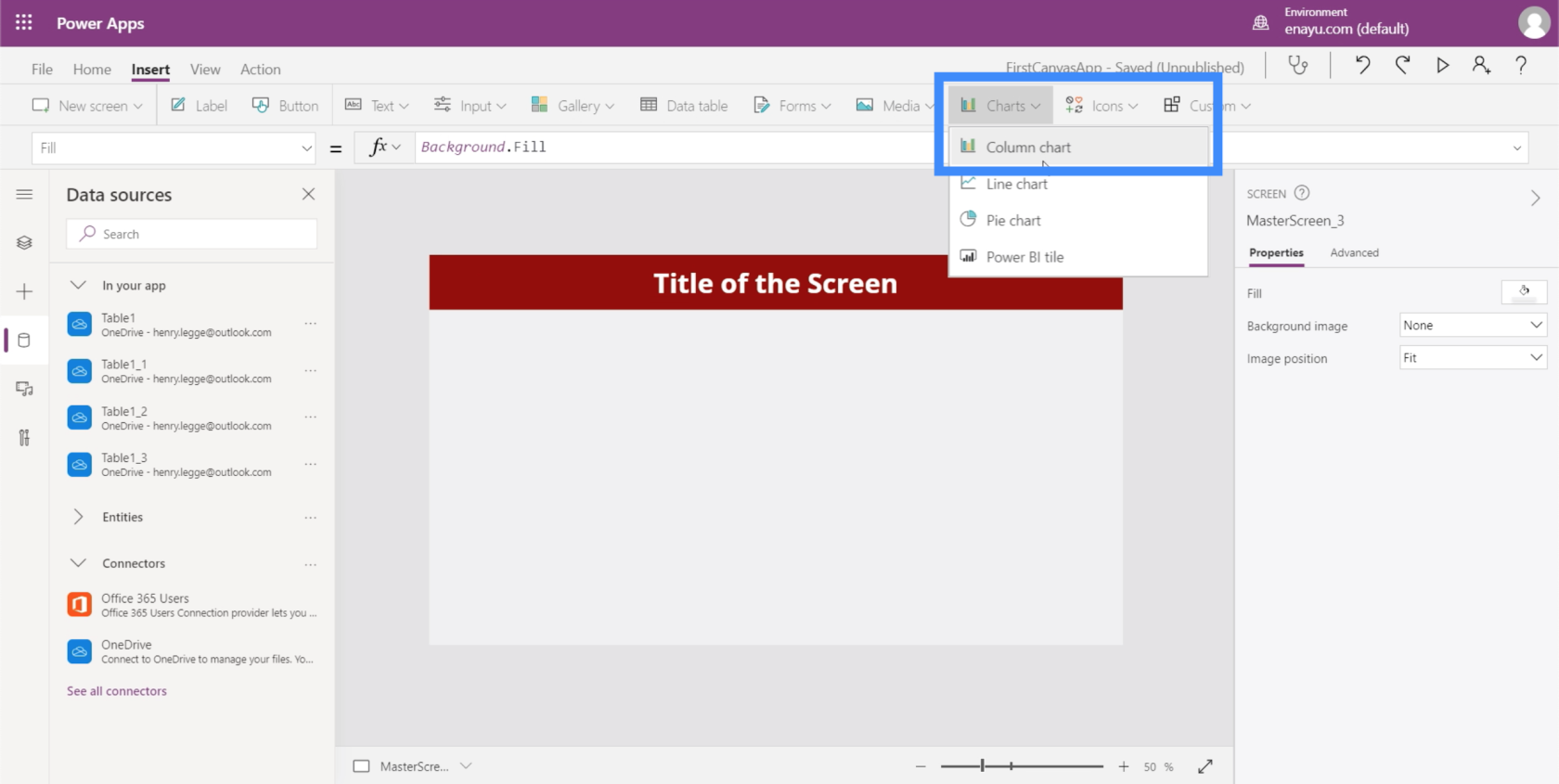Open the Media icon in left rail
Screen dimensions: 1559x784
click(25, 389)
